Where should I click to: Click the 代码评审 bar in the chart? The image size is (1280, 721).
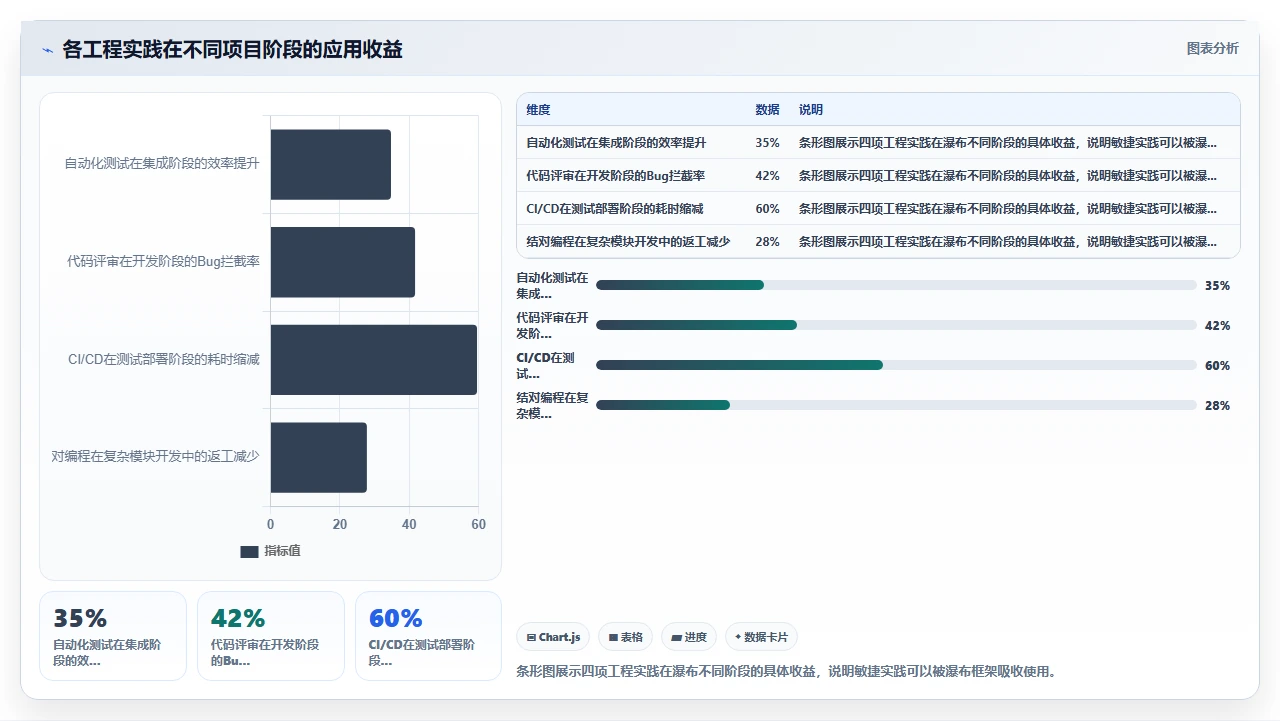(x=343, y=262)
